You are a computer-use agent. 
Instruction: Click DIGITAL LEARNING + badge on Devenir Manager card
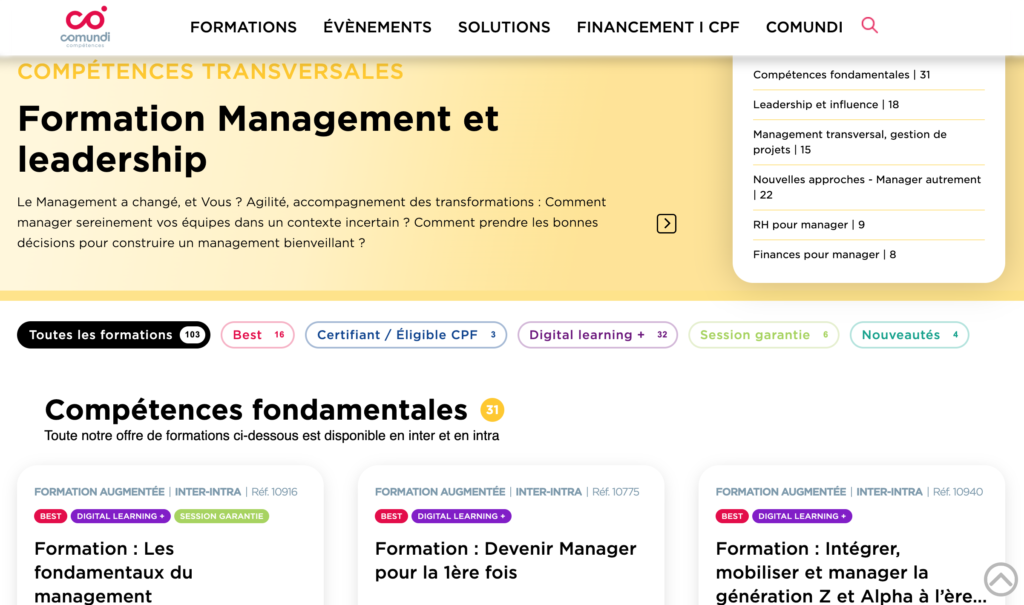click(x=461, y=516)
